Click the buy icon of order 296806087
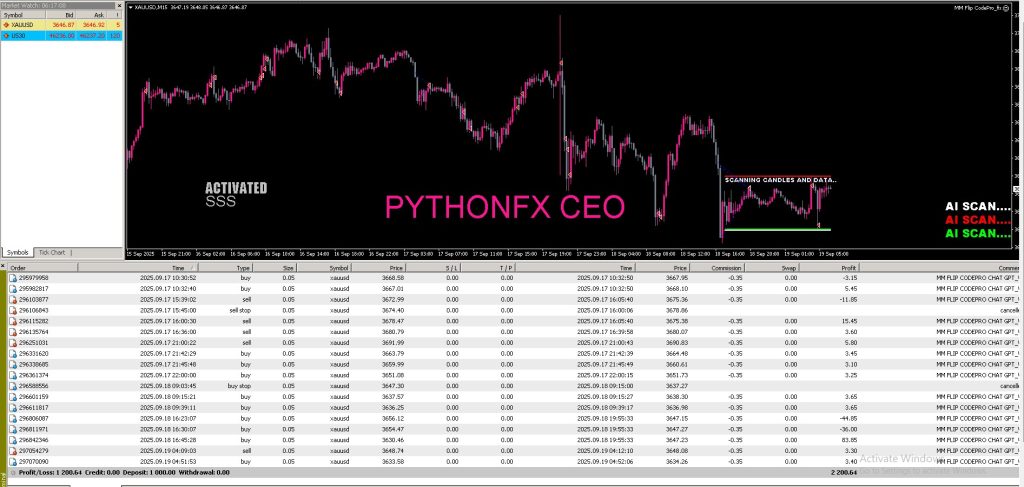The height and width of the screenshot is (487, 1024). click(13, 418)
